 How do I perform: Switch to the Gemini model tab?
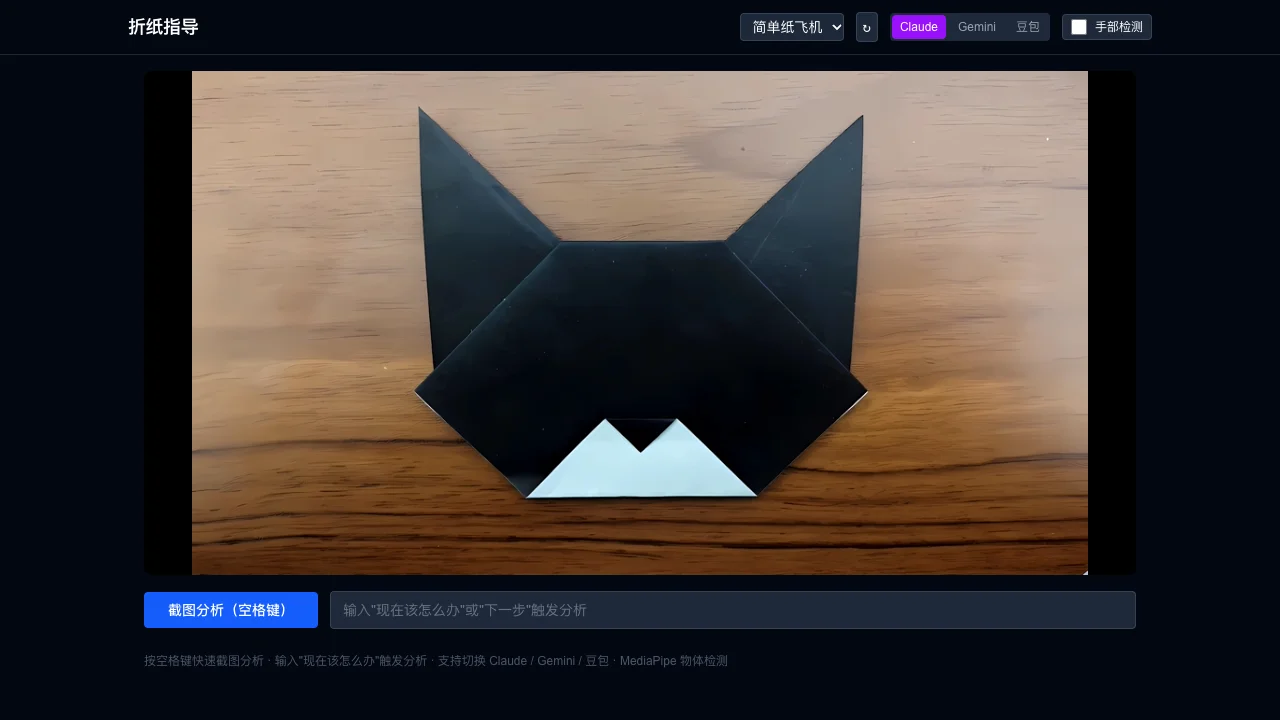click(x=977, y=27)
